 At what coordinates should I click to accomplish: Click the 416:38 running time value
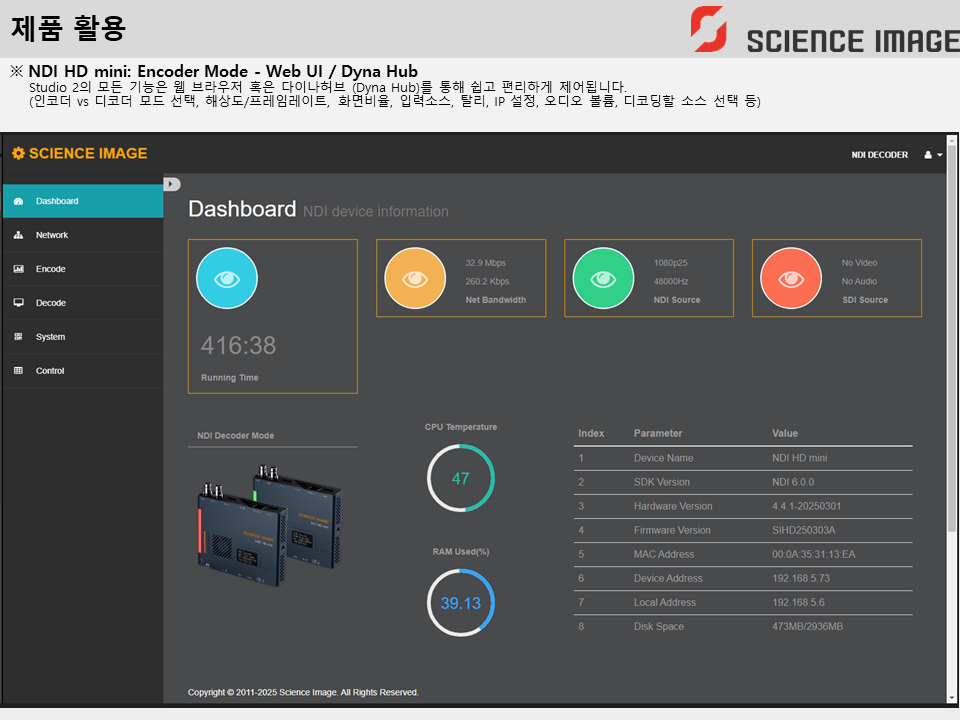[x=239, y=345]
